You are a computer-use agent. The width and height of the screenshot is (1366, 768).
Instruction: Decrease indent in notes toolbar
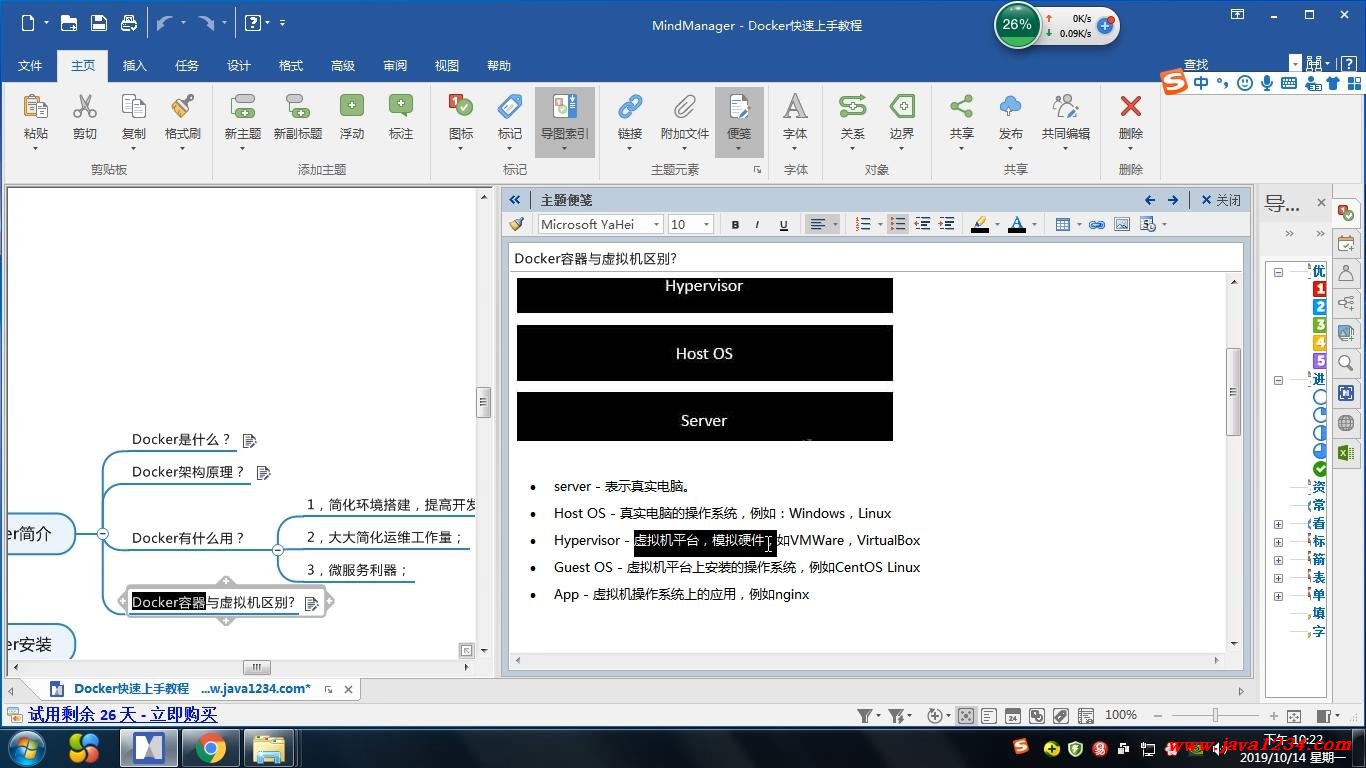[922, 225]
